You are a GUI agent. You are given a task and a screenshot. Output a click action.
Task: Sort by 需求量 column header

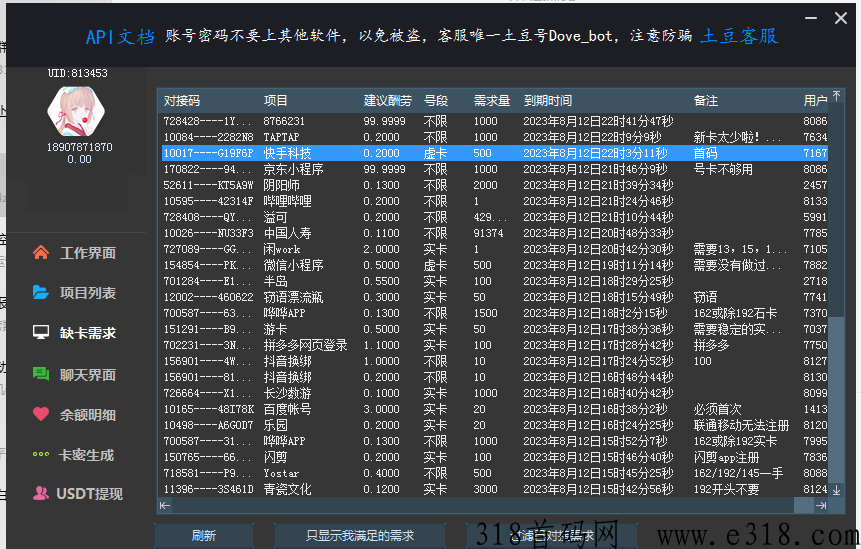(492, 100)
